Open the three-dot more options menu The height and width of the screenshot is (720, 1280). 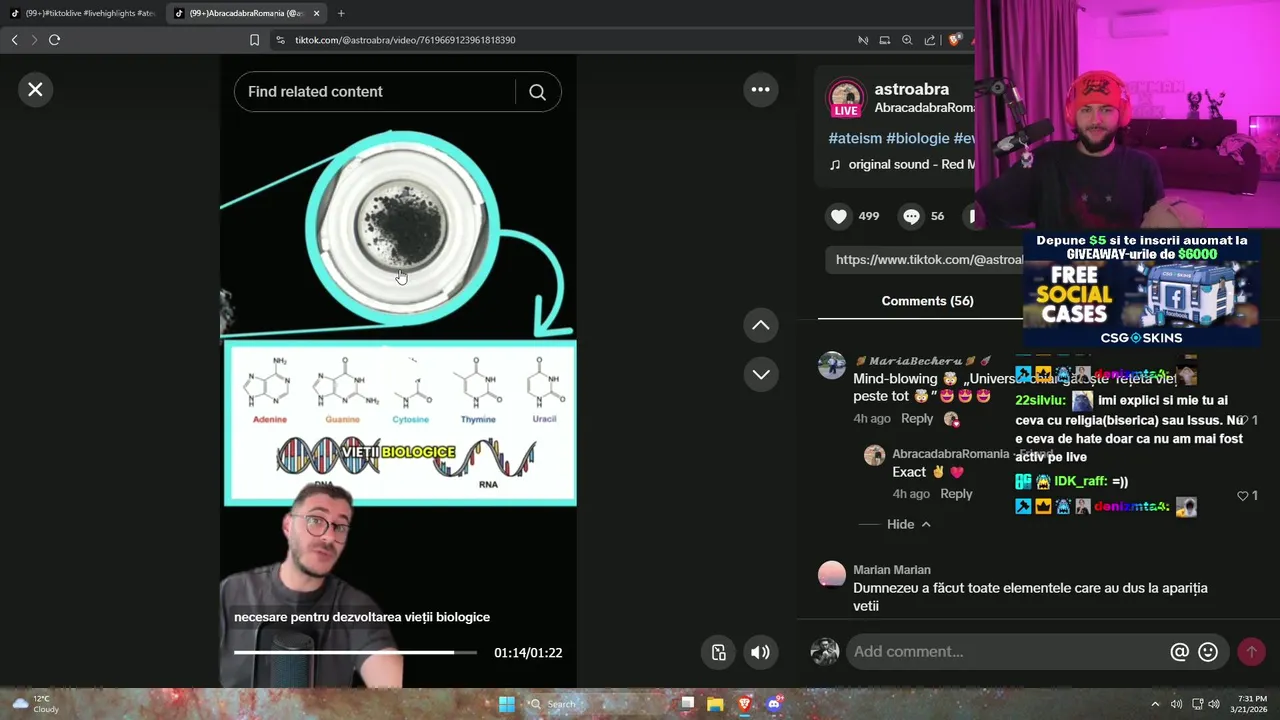coord(761,90)
